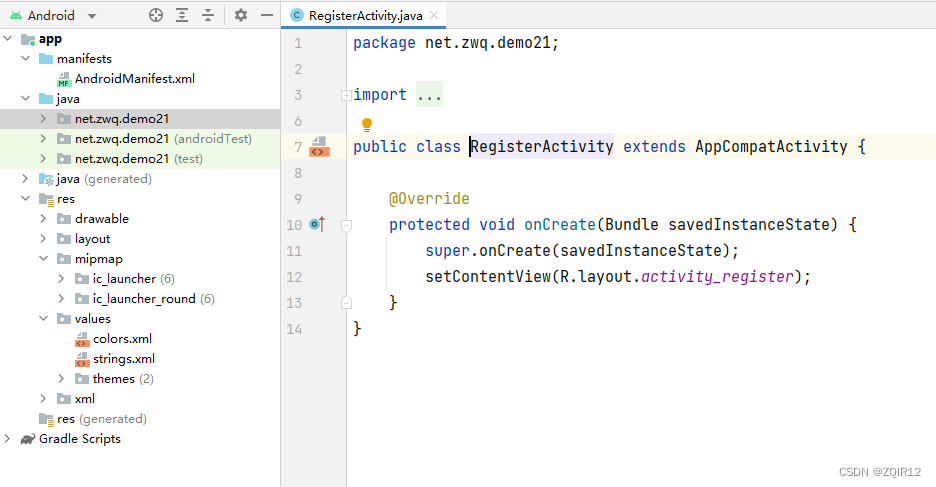Viewport: 936px width, 487px height.
Task: Select the RegisterActivity.java editor tab
Action: tap(365, 16)
